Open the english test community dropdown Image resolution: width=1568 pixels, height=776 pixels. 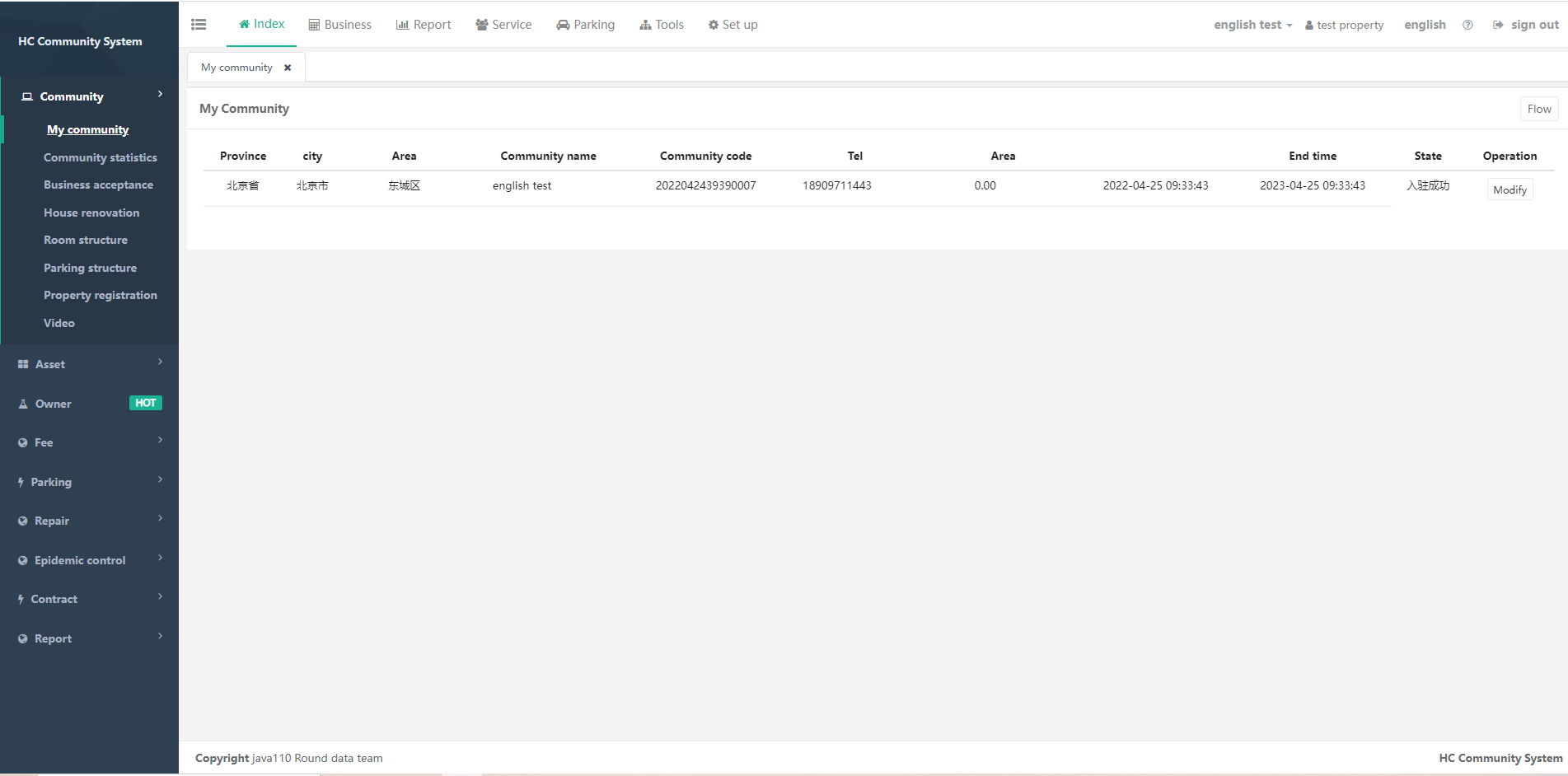pyautogui.click(x=1252, y=25)
